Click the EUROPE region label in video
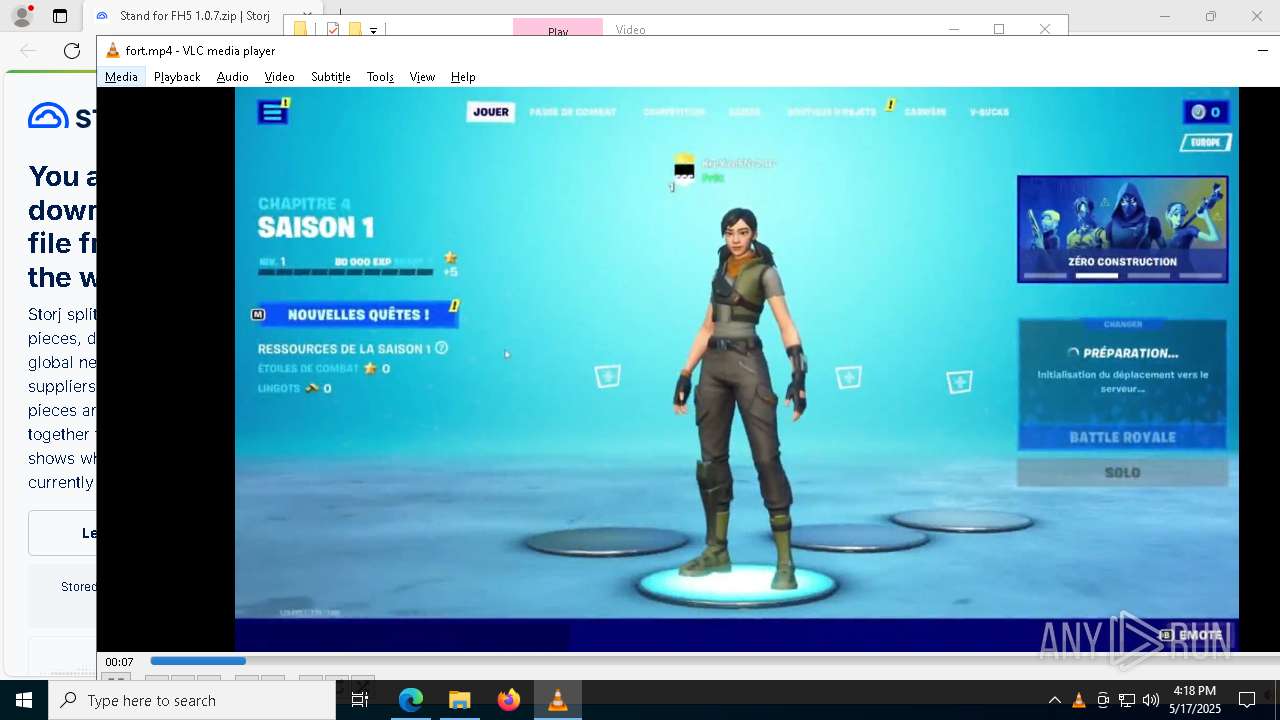 [x=1205, y=143]
